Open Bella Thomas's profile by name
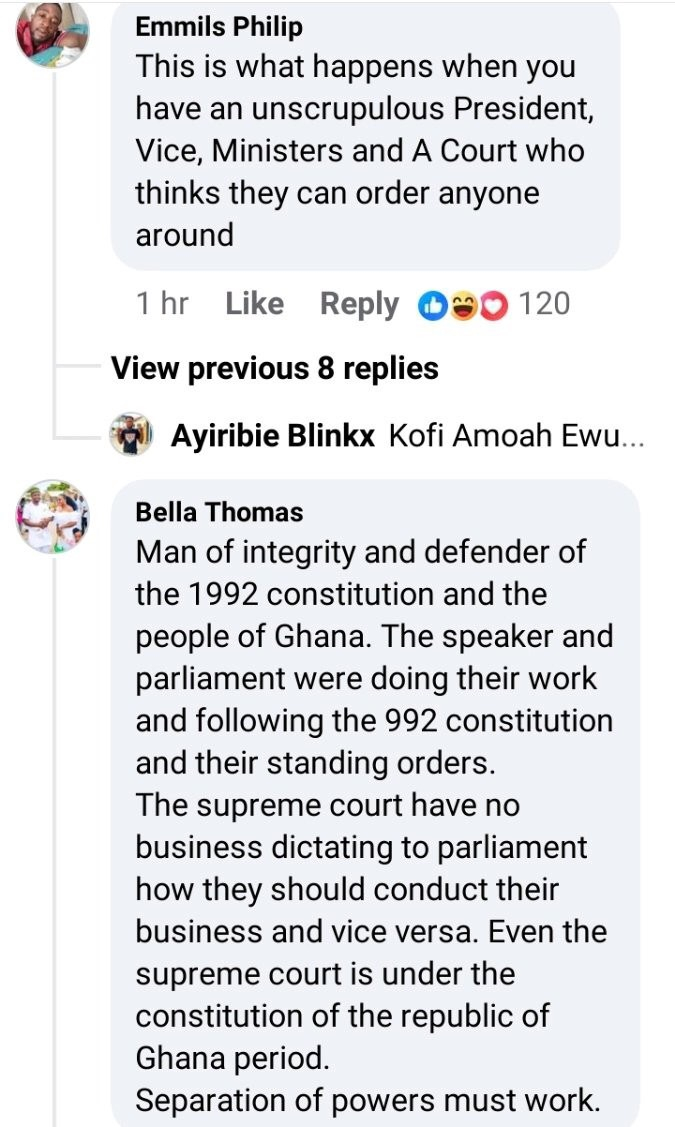This screenshot has height=1127, width=675. click(219, 512)
